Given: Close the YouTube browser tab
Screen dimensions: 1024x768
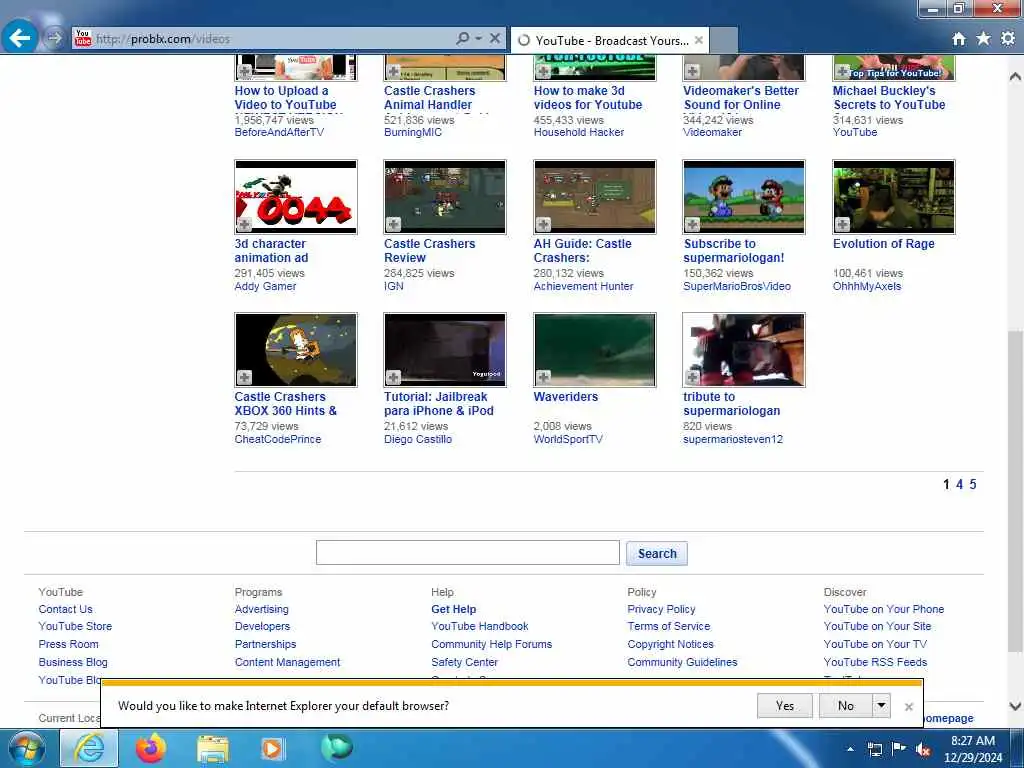Looking at the screenshot, I should 699,40.
